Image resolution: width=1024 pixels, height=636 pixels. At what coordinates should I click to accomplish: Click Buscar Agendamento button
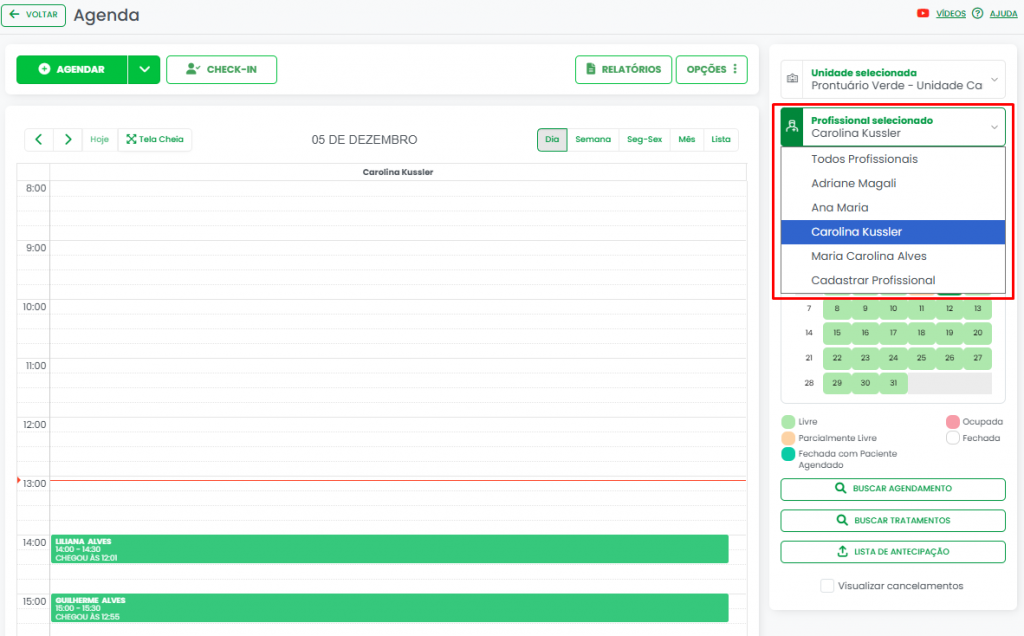coord(892,489)
